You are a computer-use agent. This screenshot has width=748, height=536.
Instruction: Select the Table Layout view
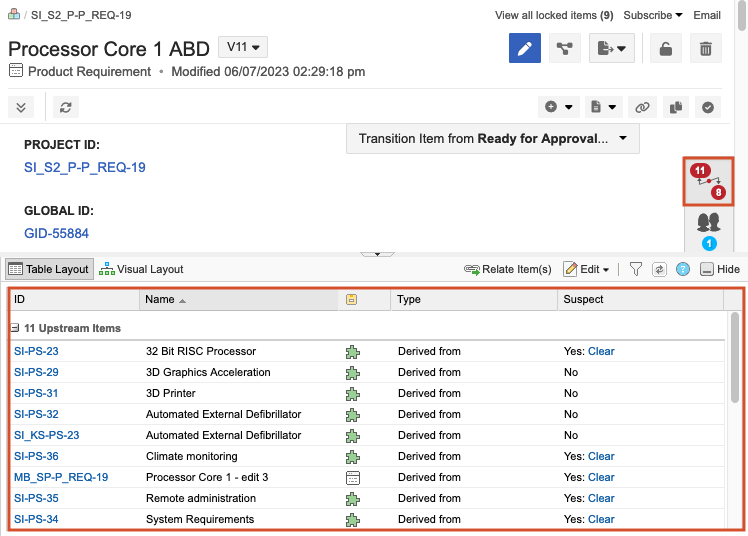(x=49, y=269)
